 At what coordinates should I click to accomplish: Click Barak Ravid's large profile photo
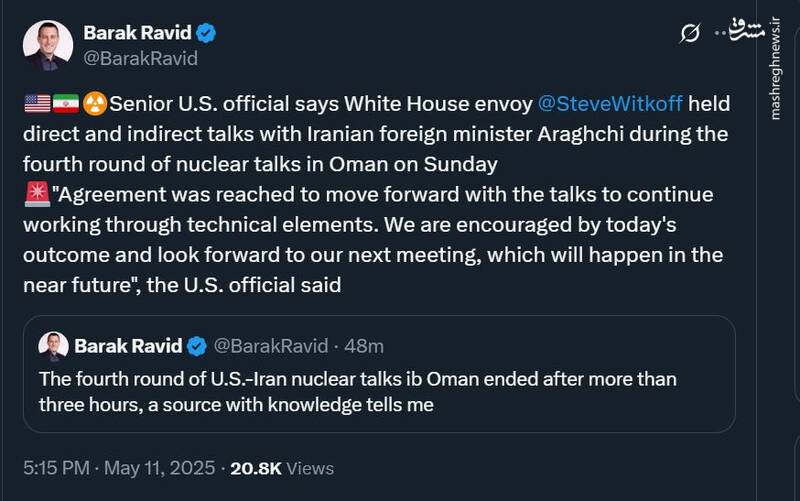[x=48, y=45]
